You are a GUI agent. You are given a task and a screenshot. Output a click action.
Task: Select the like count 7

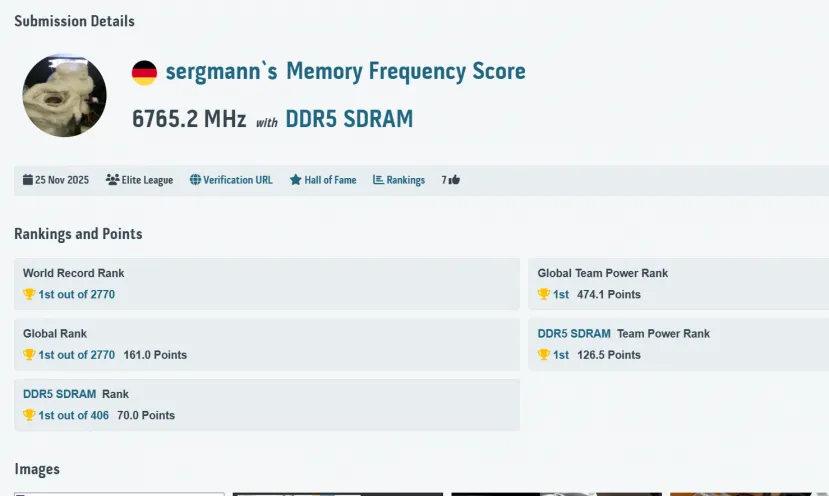(x=444, y=180)
